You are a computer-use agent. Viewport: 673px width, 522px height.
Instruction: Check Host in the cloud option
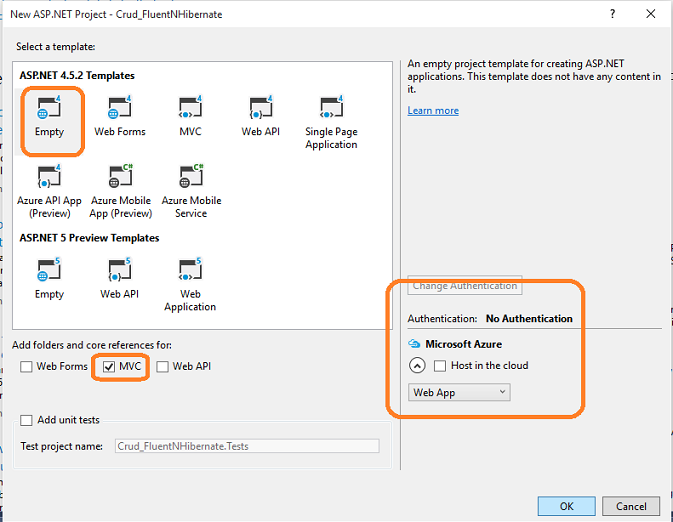pos(440,366)
